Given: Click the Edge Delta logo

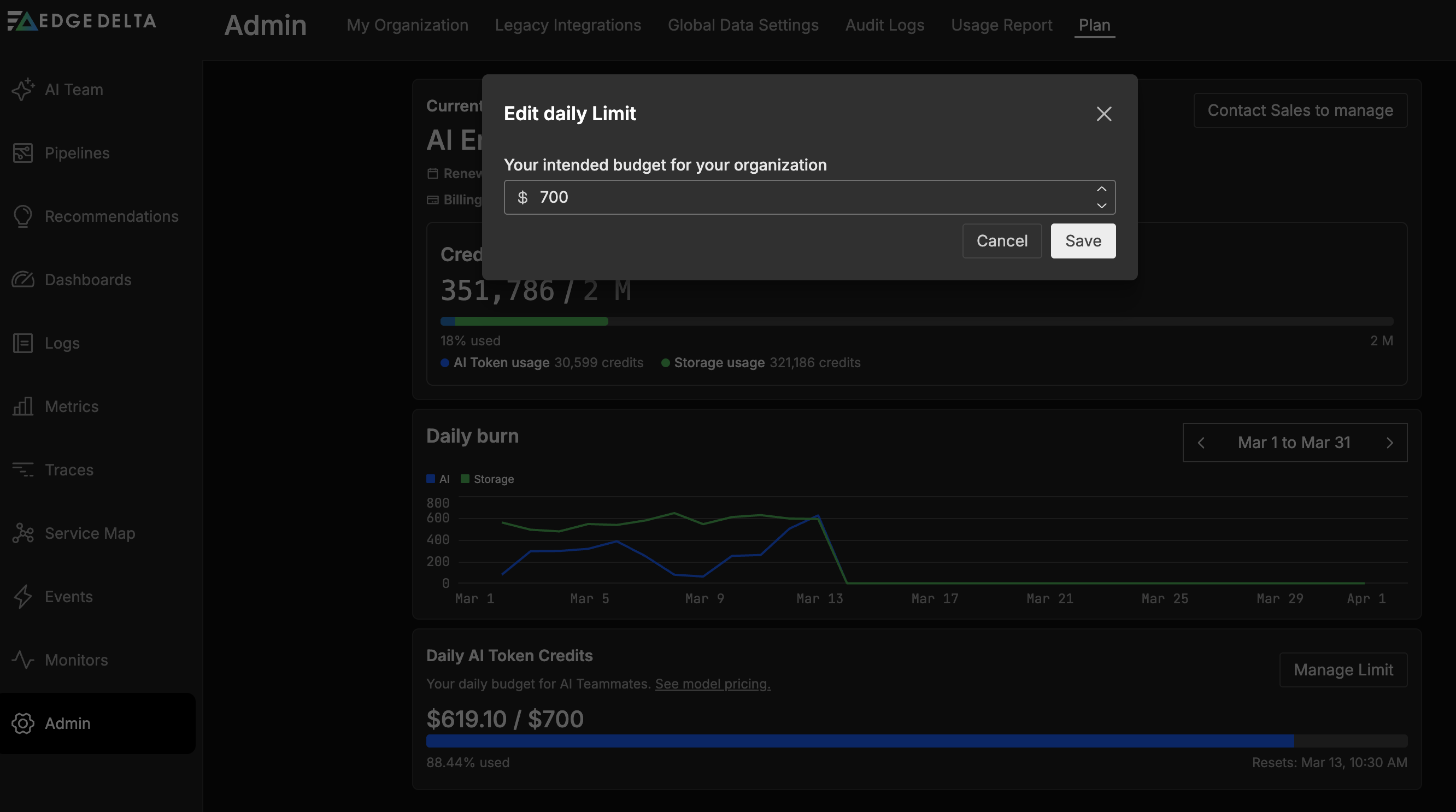Looking at the screenshot, I should pyautogui.click(x=81, y=21).
